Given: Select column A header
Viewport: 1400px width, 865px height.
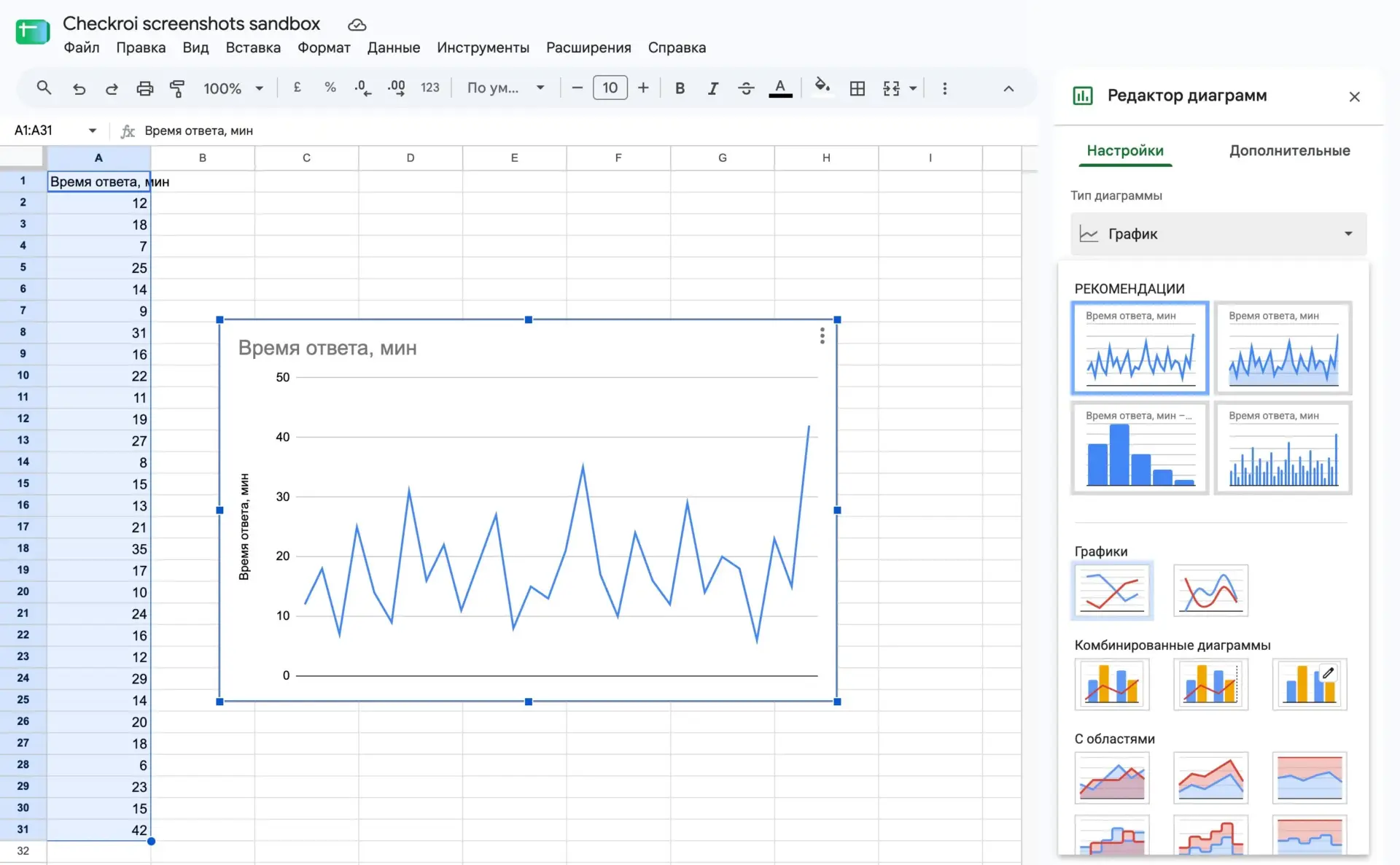Looking at the screenshot, I should click(x=98, y=158).
